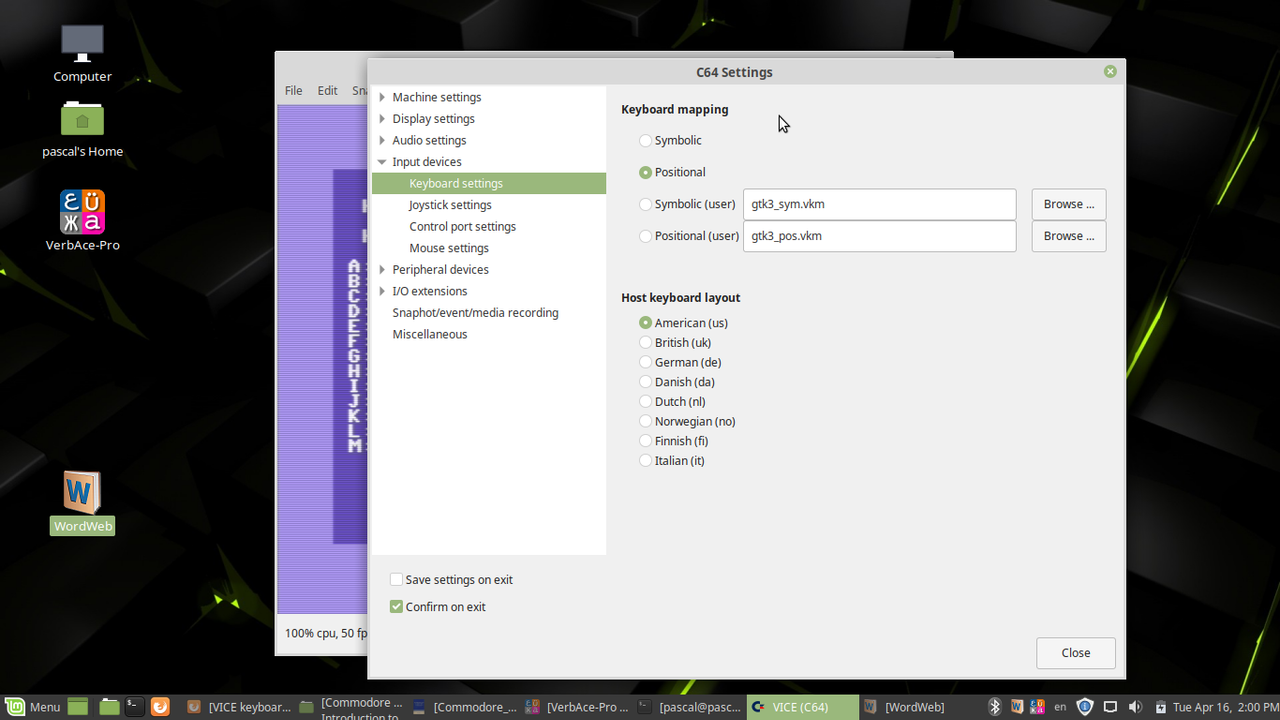Screen dimensions: 1280x720
Task: Choose Finnish (fi) host keyboard layout
Action: point(645,441)
